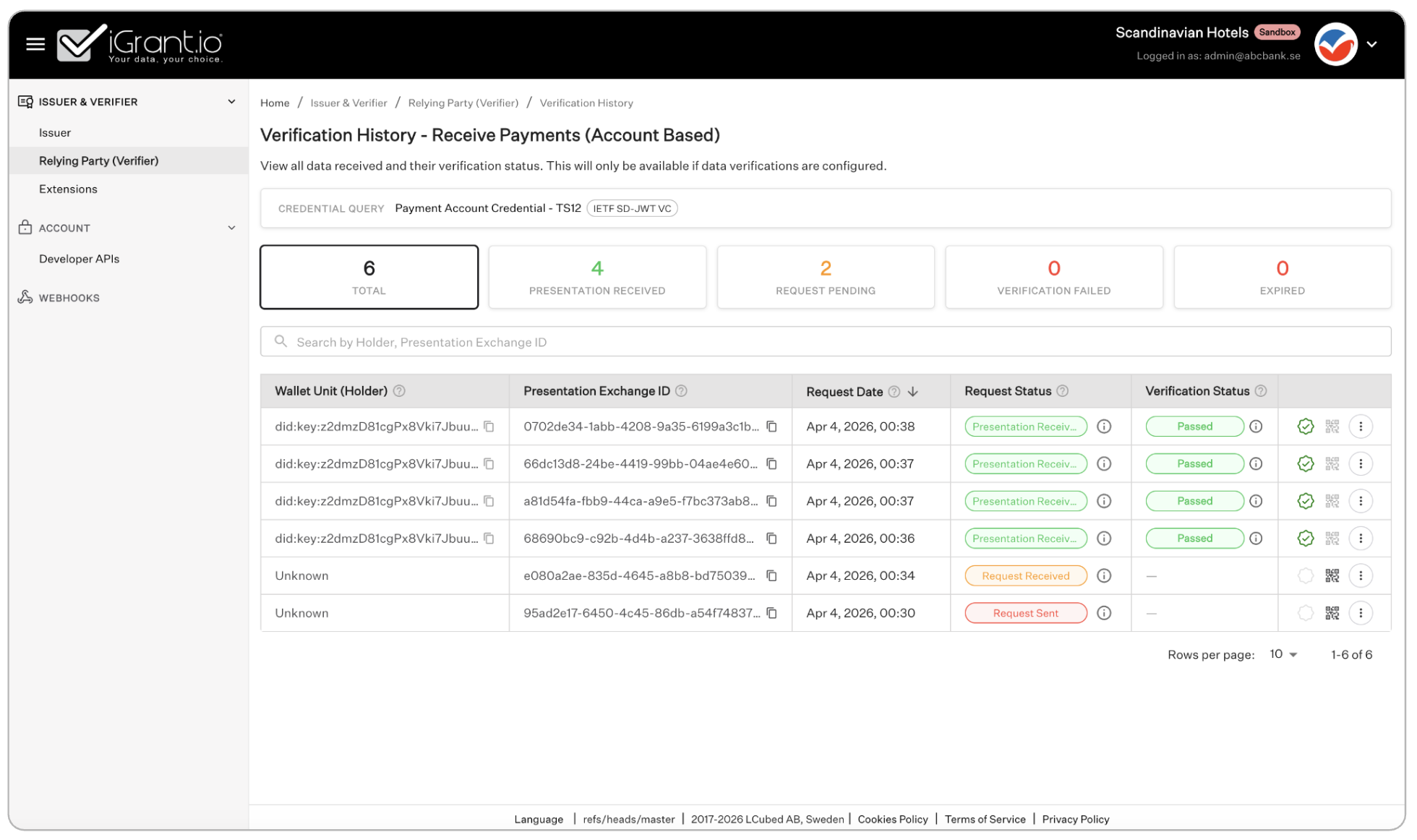Viewport: 1417px width, 840px height.
Task: Click the green verification badge on the top row
Action: pyautogui.click(x=1306, y=427)
